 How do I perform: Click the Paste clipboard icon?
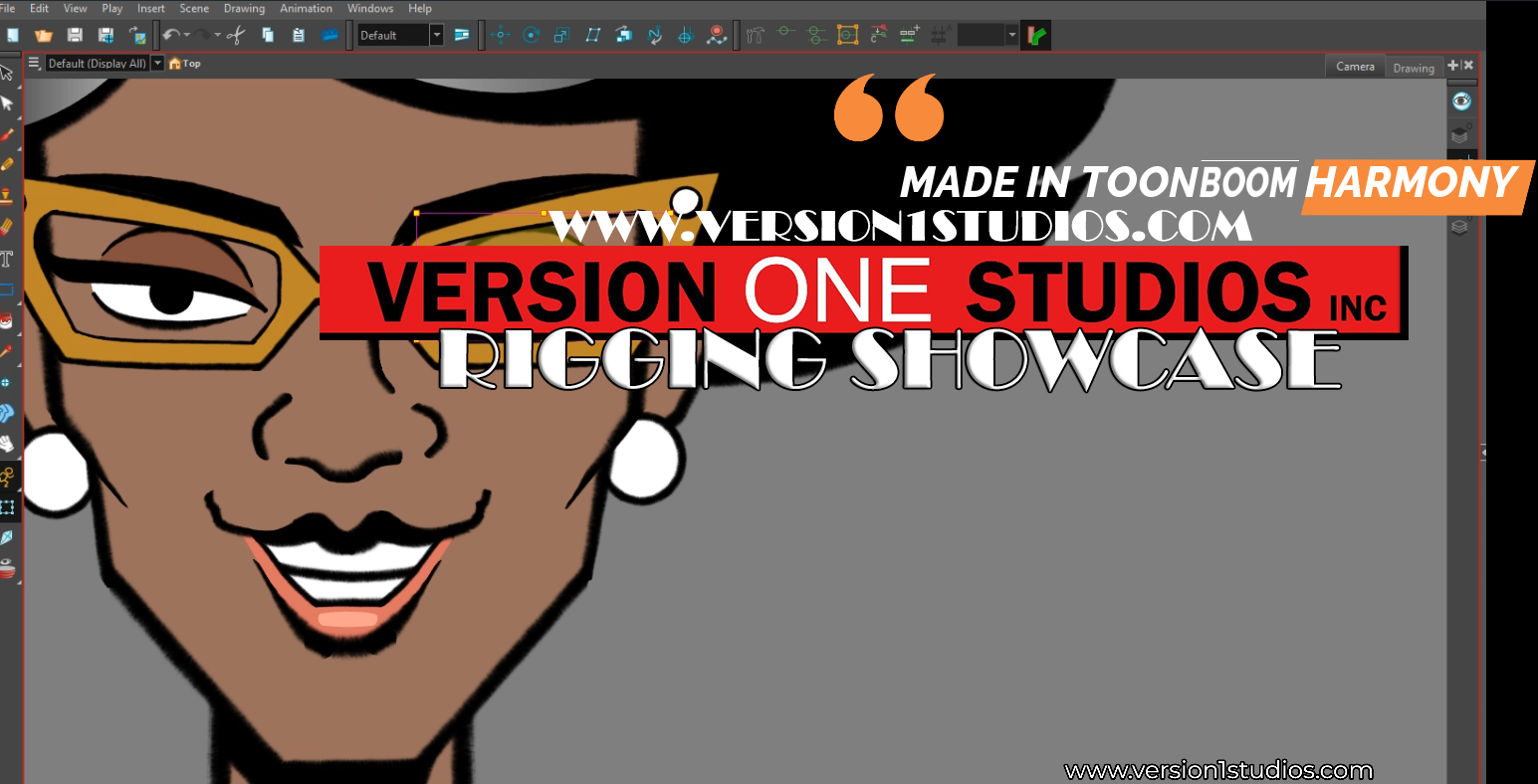(299, 35)
